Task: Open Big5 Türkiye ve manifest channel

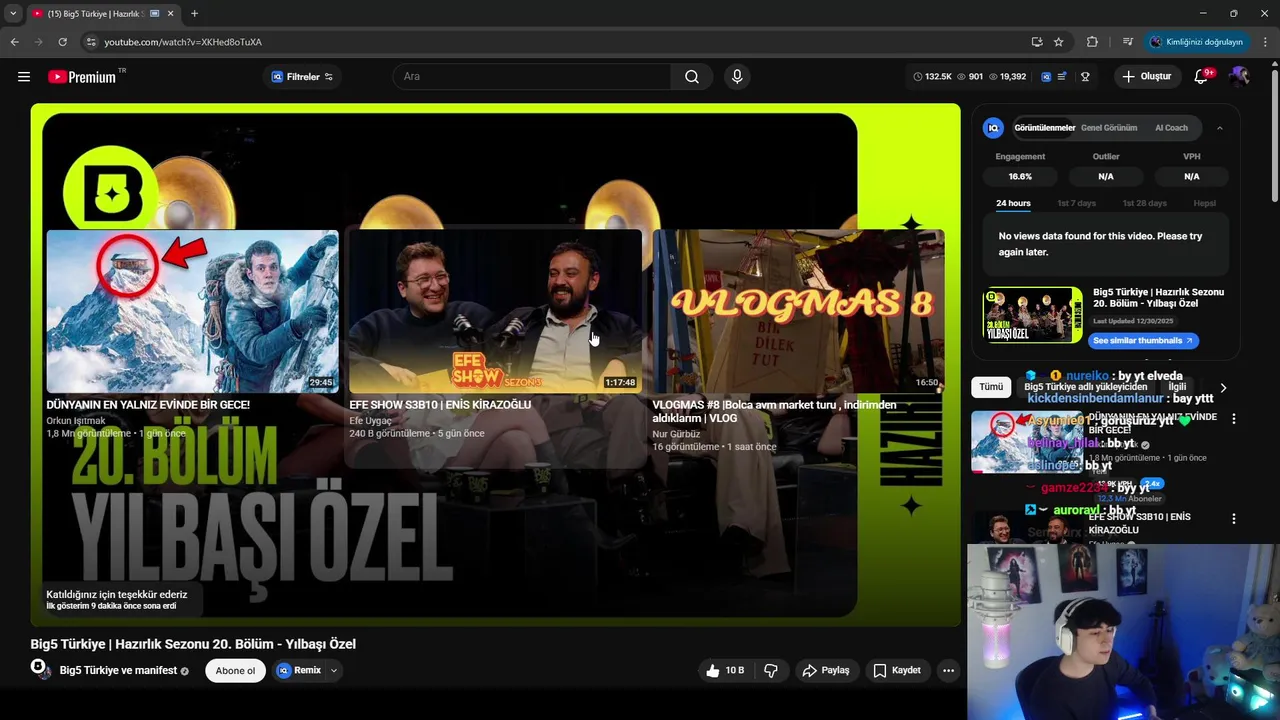Action: [118, 671]
